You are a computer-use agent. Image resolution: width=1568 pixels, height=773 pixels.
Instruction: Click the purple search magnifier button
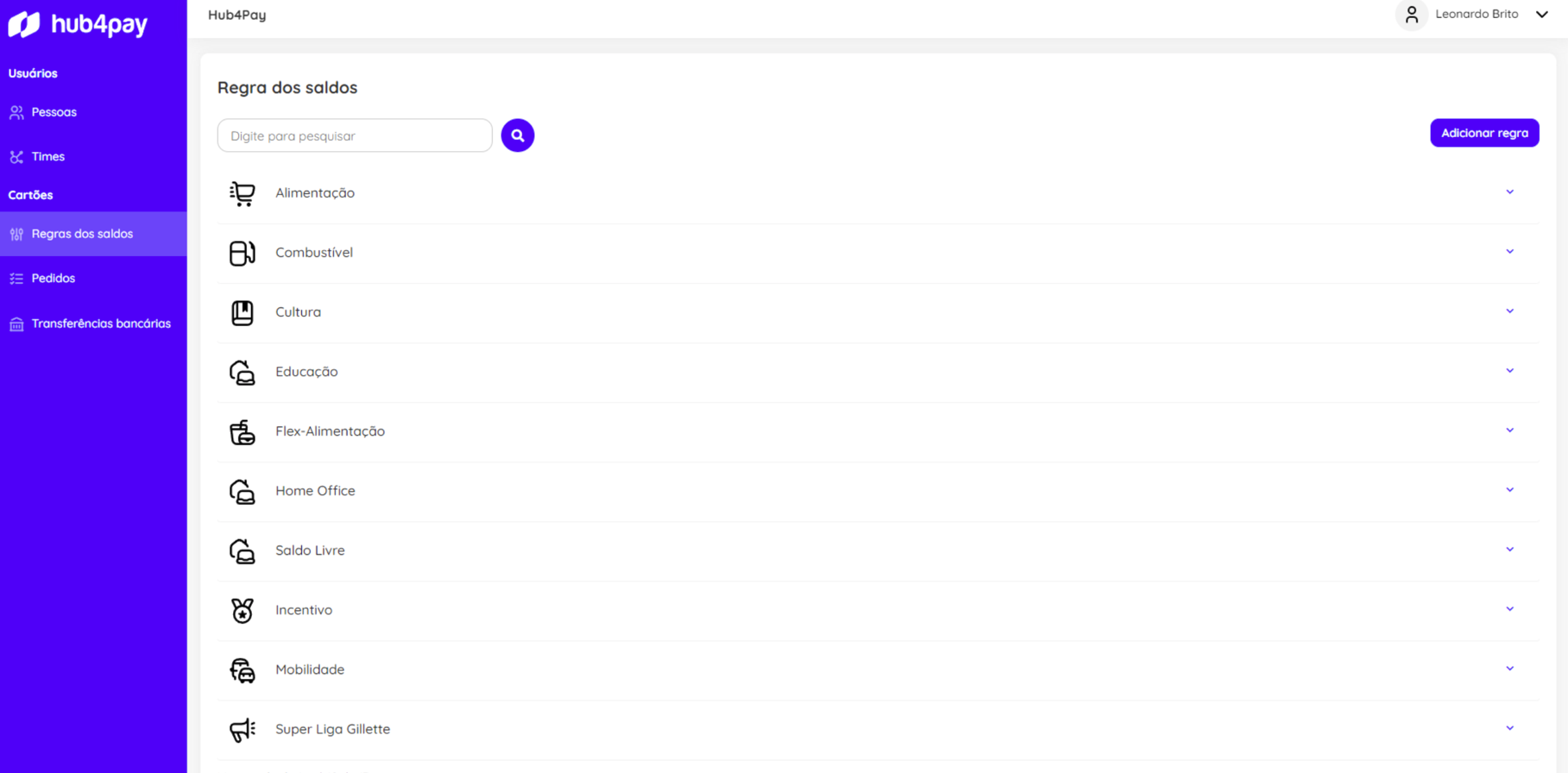click(517, 135)
